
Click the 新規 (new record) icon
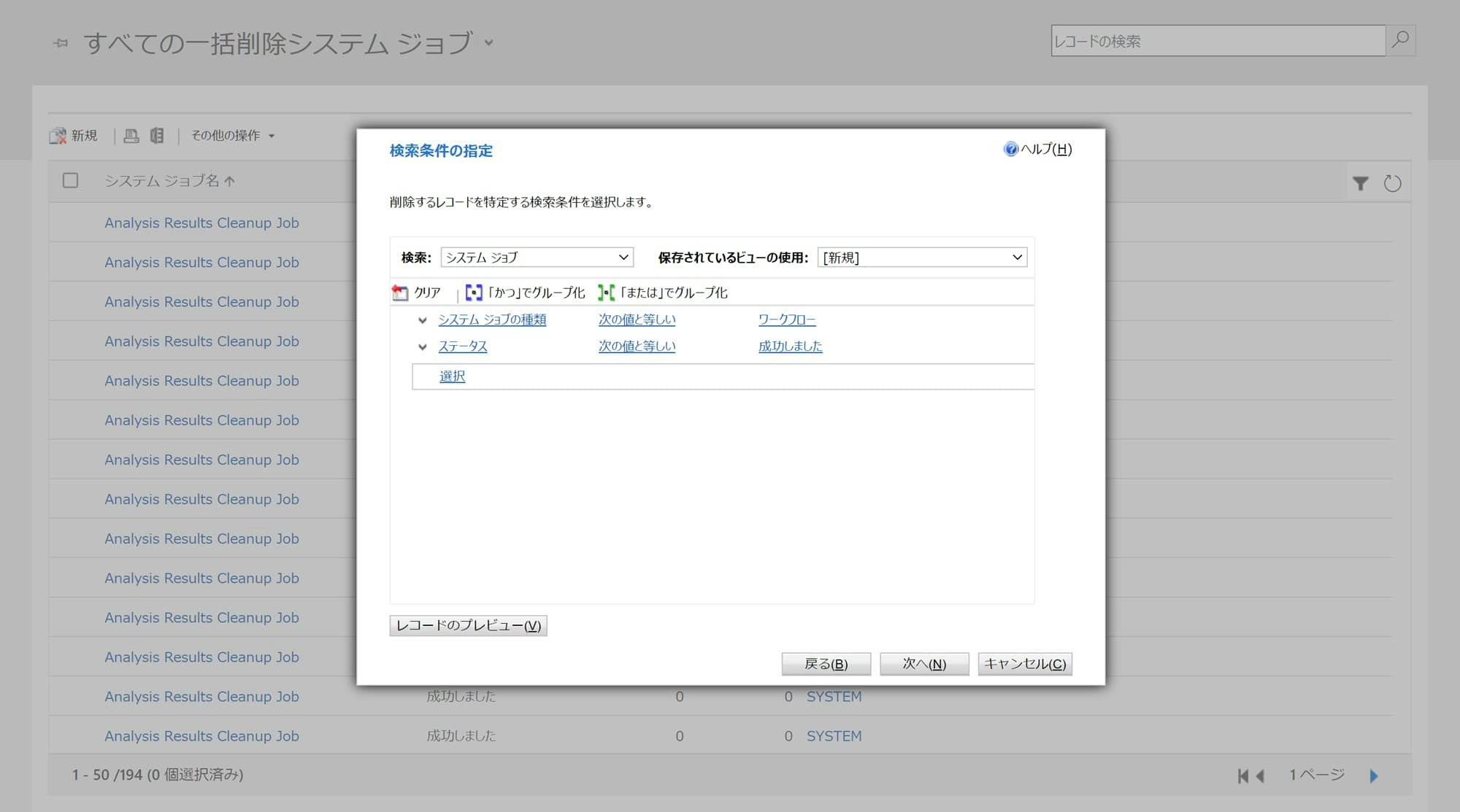pyautogui.click(x=57, y=135)
